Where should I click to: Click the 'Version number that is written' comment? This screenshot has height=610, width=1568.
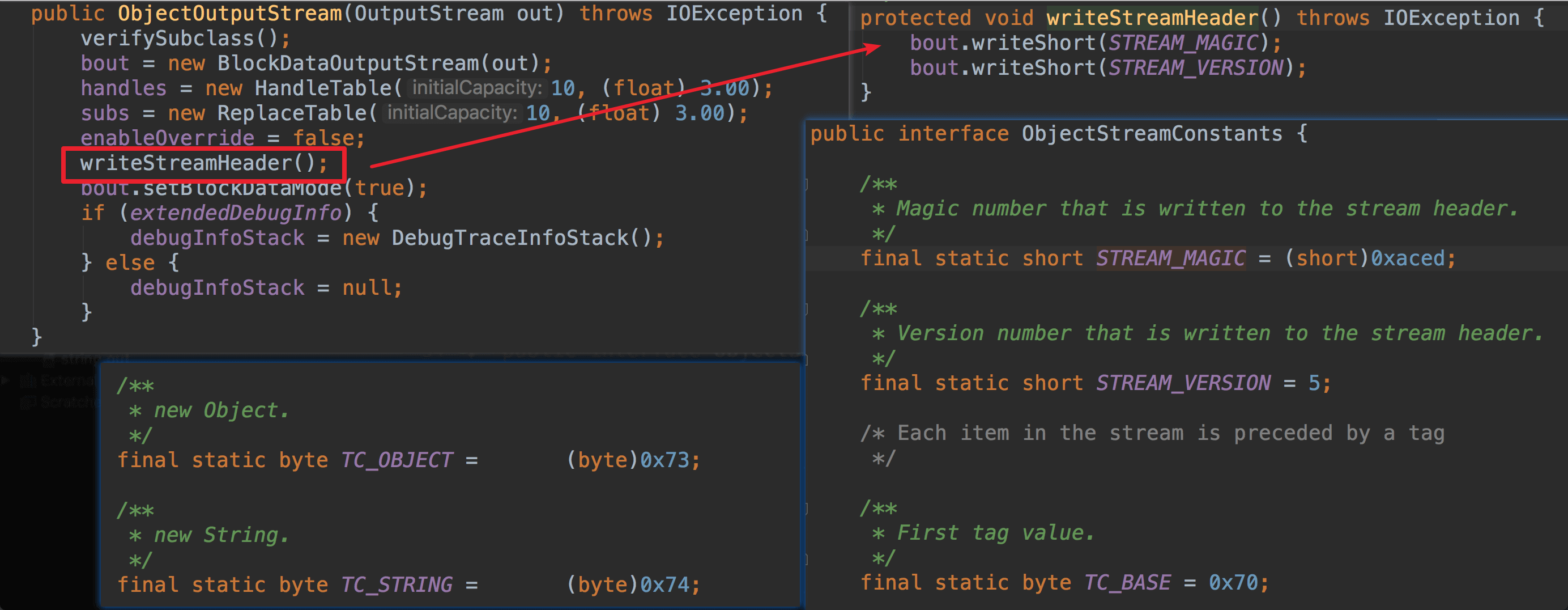1208,333
